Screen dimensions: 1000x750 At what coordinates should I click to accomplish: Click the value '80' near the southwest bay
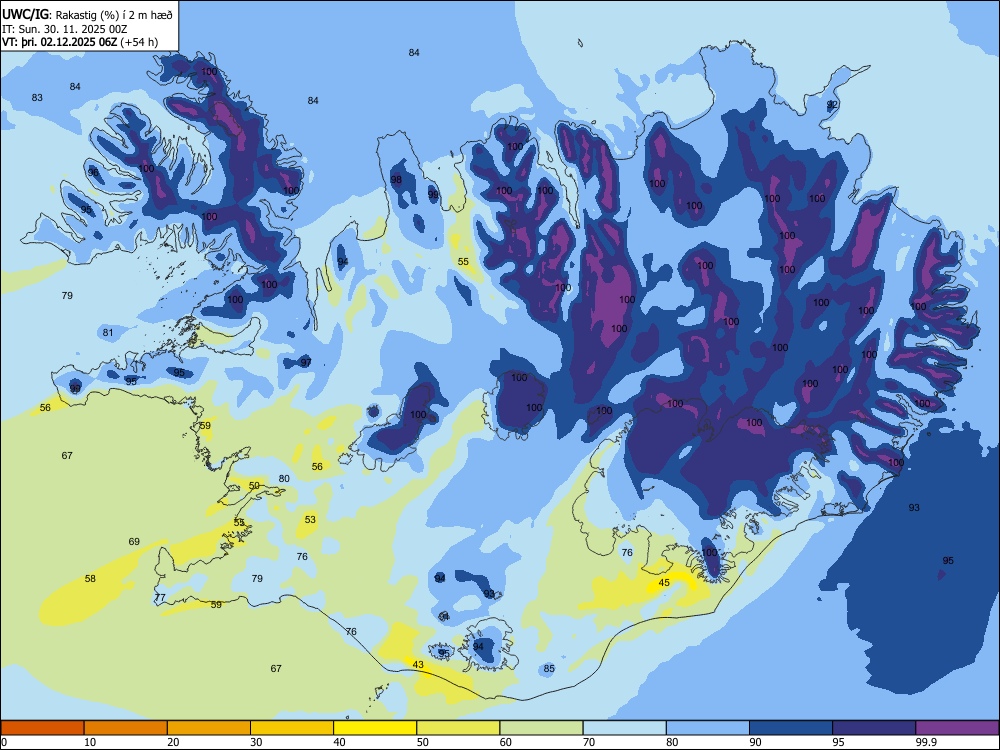(284, 478)
